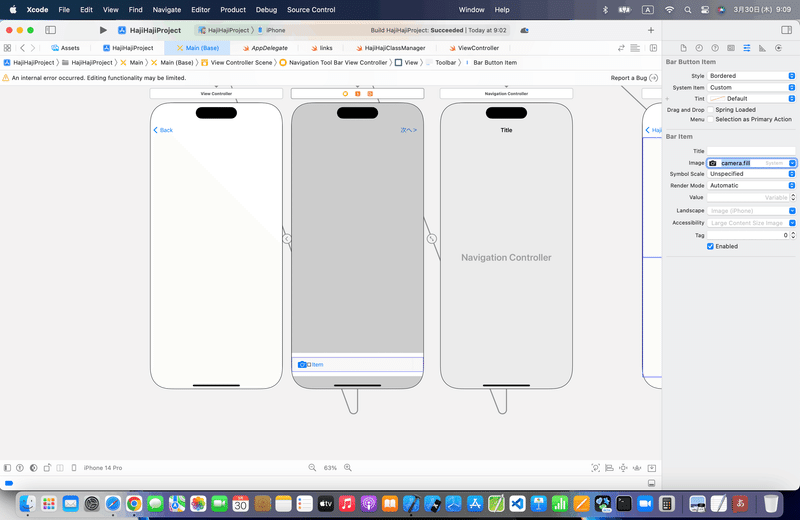Open the System Item dropdown set to Custom
The width and height of the screenshot is (800, 520).
point(751,87)
